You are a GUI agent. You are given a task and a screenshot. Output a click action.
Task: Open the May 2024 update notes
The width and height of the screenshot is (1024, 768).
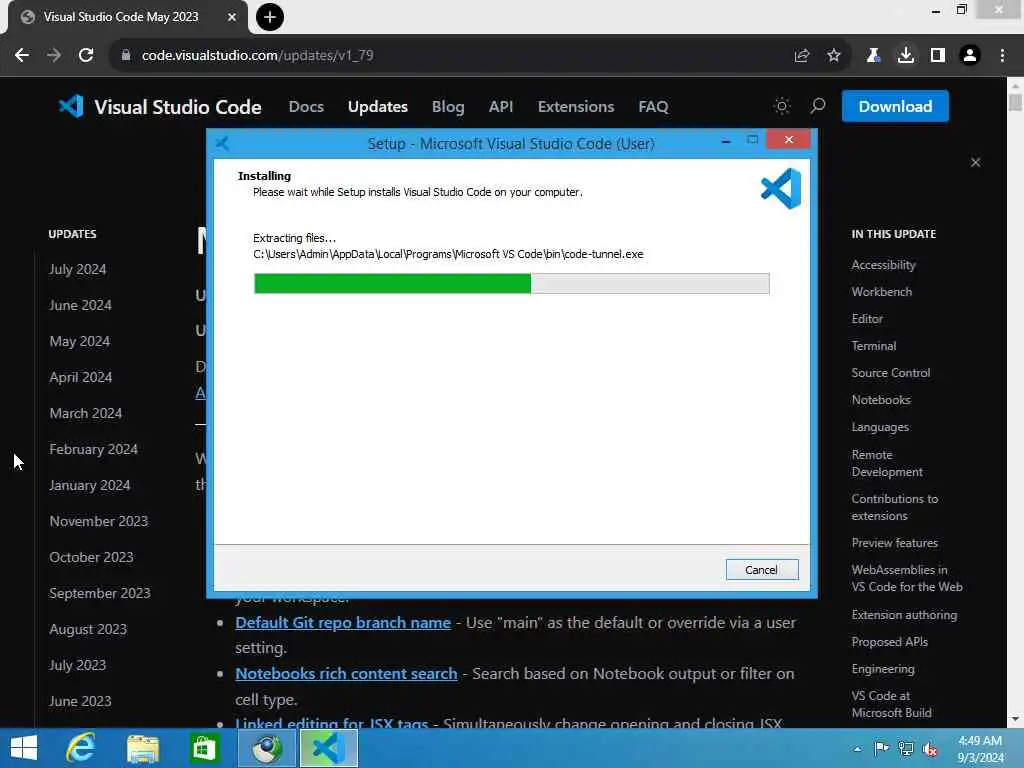tap(79, 341)
